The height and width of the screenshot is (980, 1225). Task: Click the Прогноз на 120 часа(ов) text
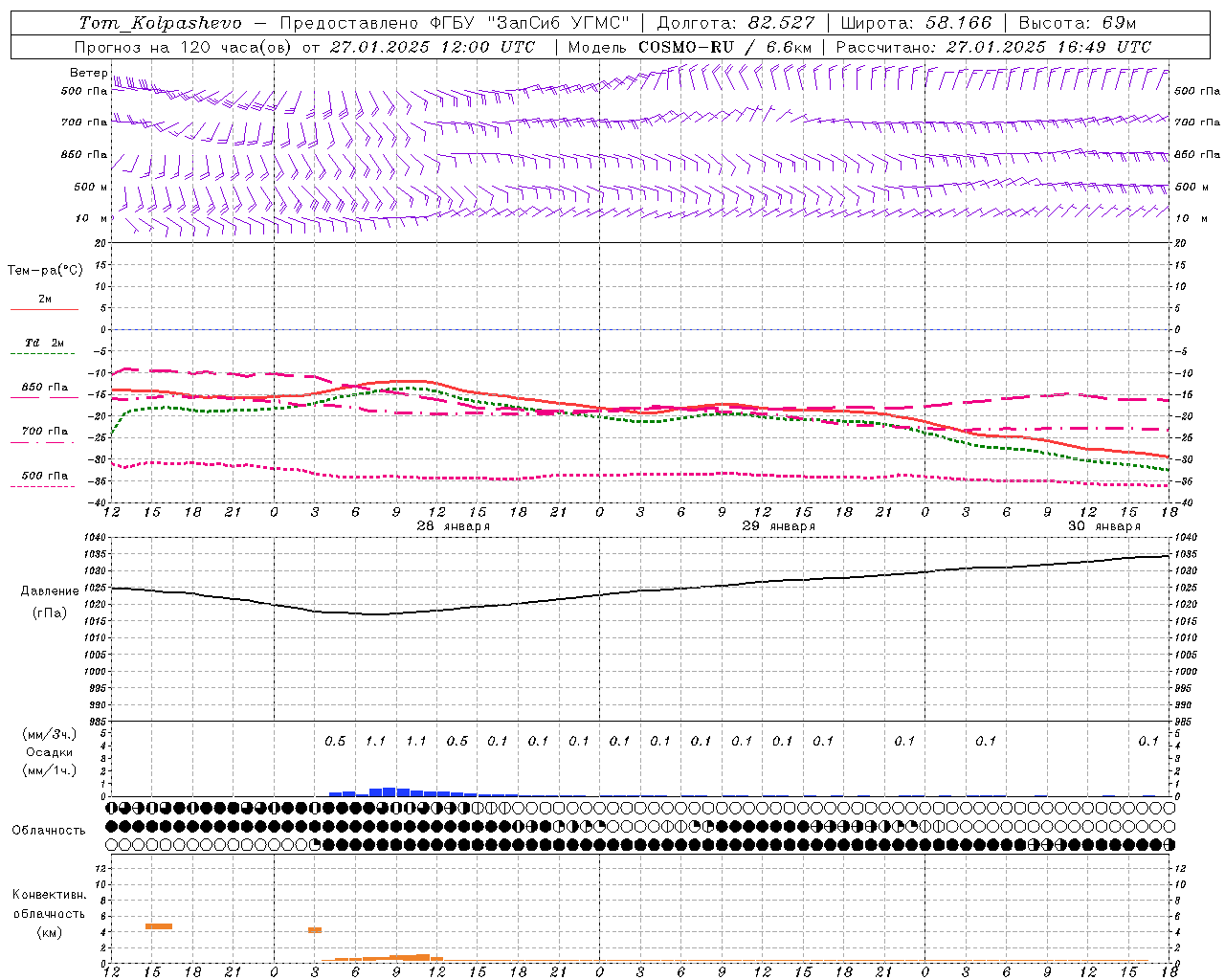coord(184,47)
